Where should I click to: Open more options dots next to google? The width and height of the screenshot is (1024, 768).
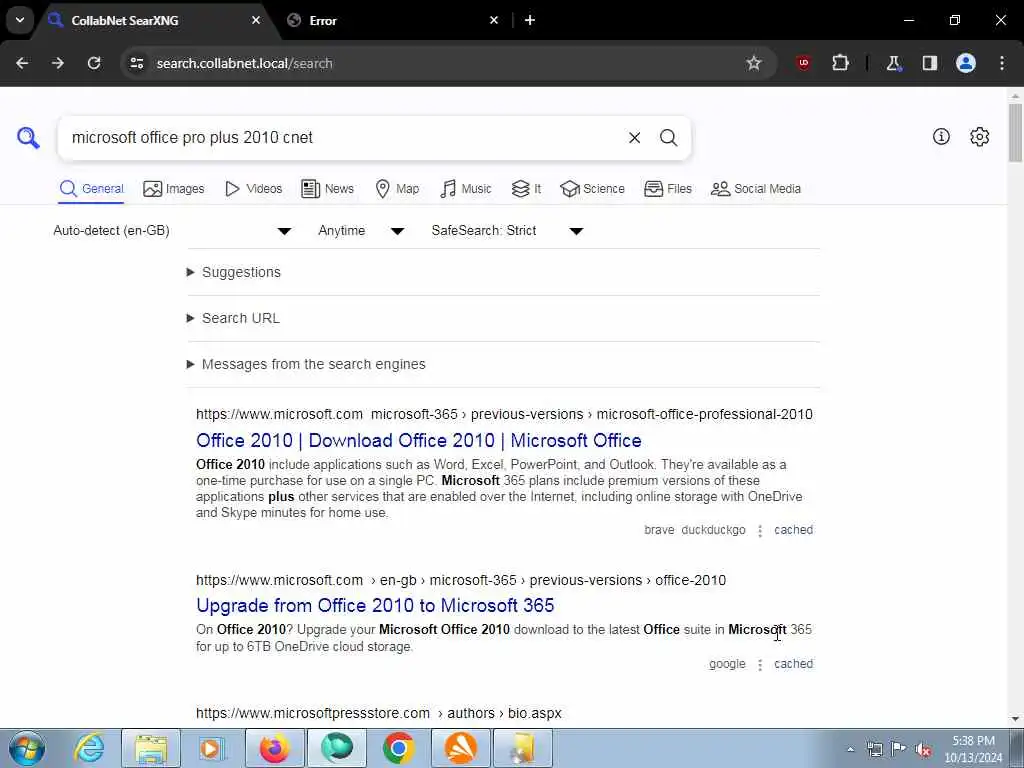[760, 665]
